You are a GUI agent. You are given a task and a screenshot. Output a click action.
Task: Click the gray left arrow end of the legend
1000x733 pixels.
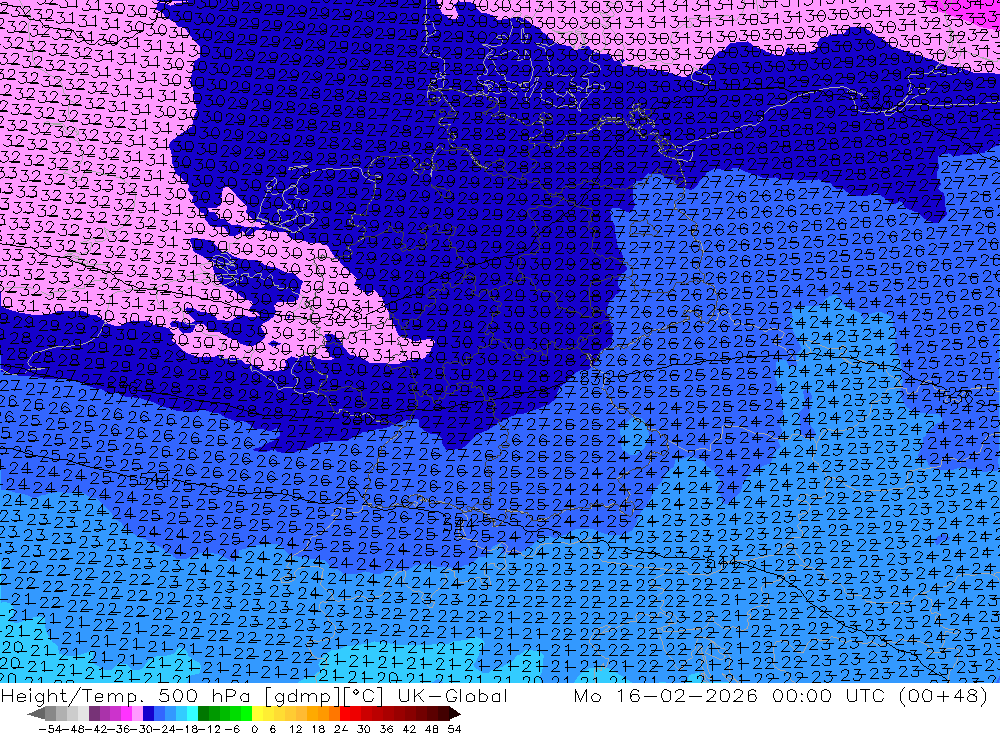tap(36, 714)
